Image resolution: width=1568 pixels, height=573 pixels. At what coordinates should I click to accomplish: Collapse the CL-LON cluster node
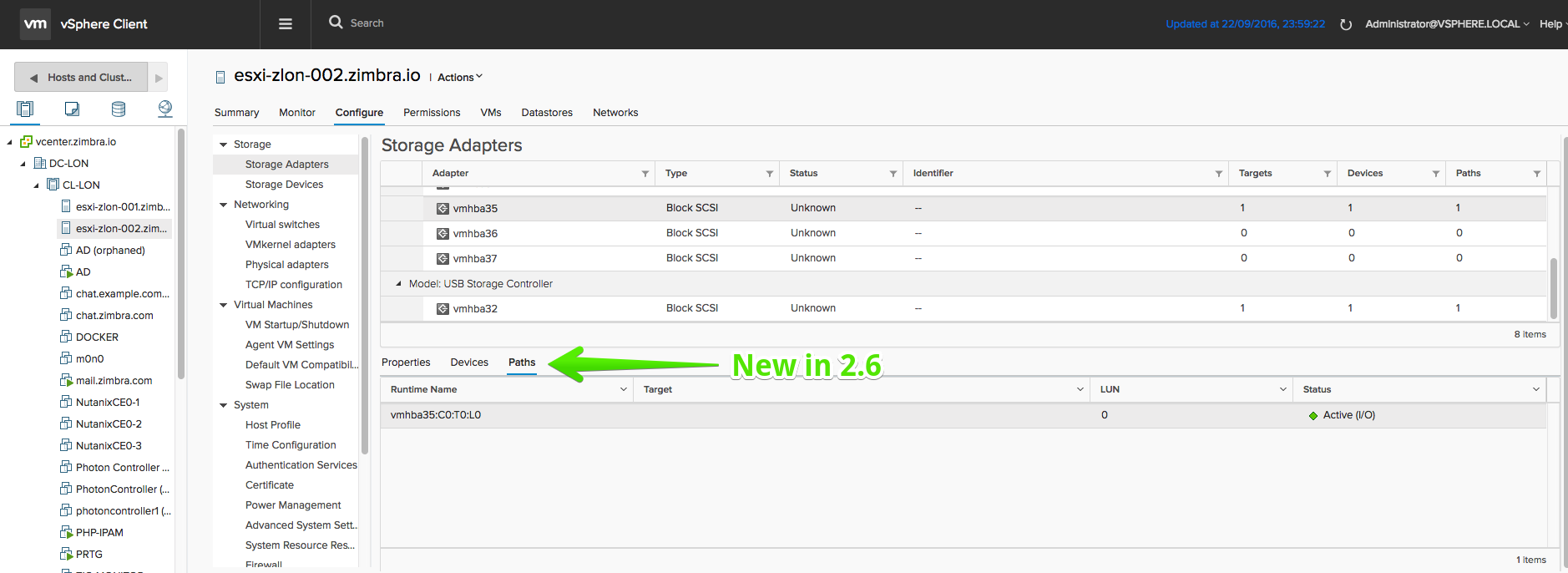37,185
